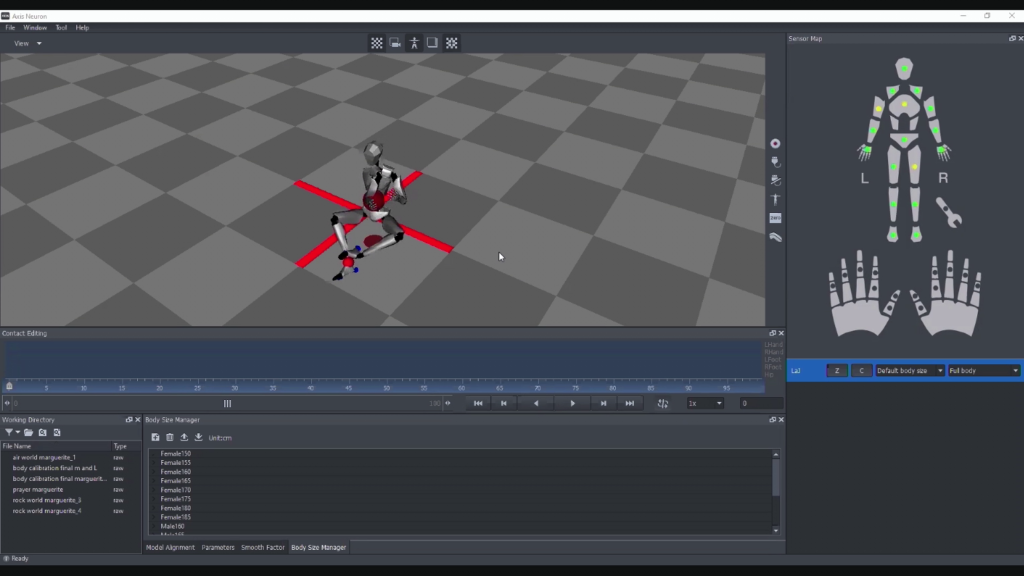Screen dimensions: 1024x576
Task: Float the Working Directory panel
Action: coord(129,420)
